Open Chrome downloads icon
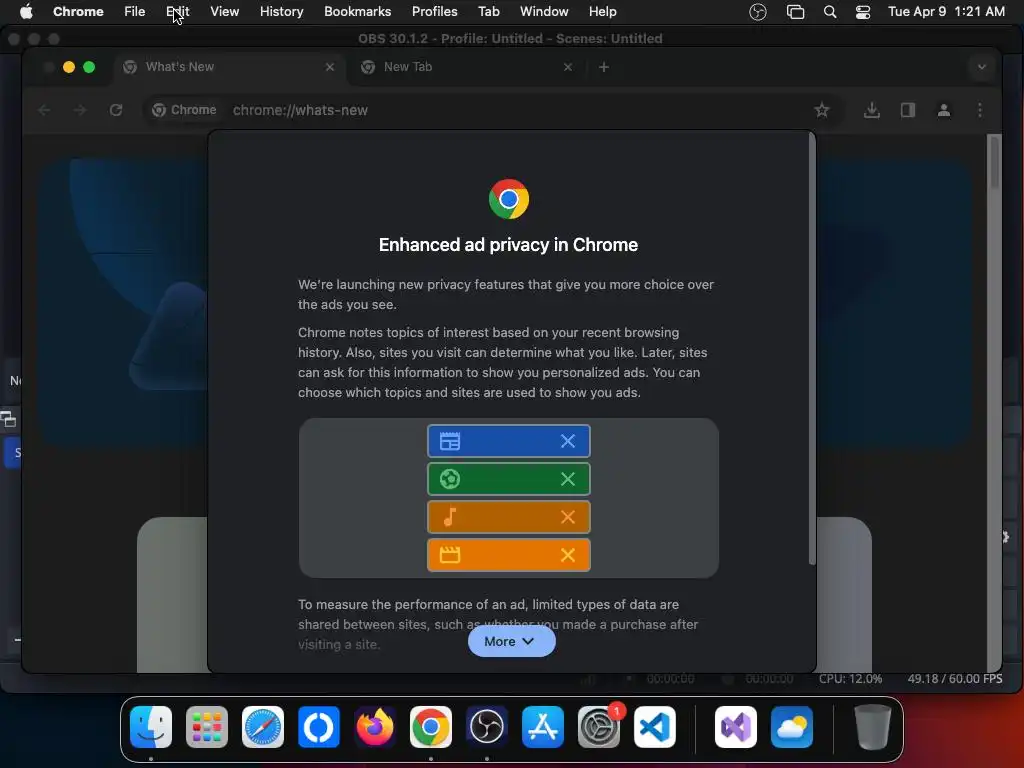 [x=871, y=110]
